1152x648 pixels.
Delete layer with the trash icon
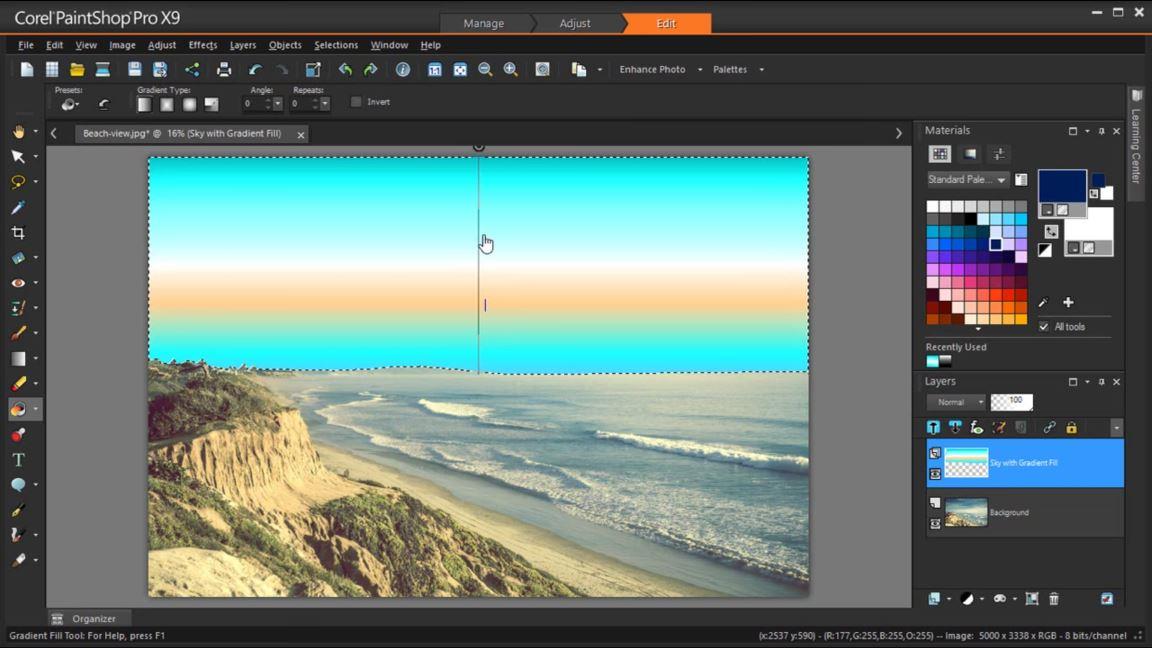tap(1054, 599)
